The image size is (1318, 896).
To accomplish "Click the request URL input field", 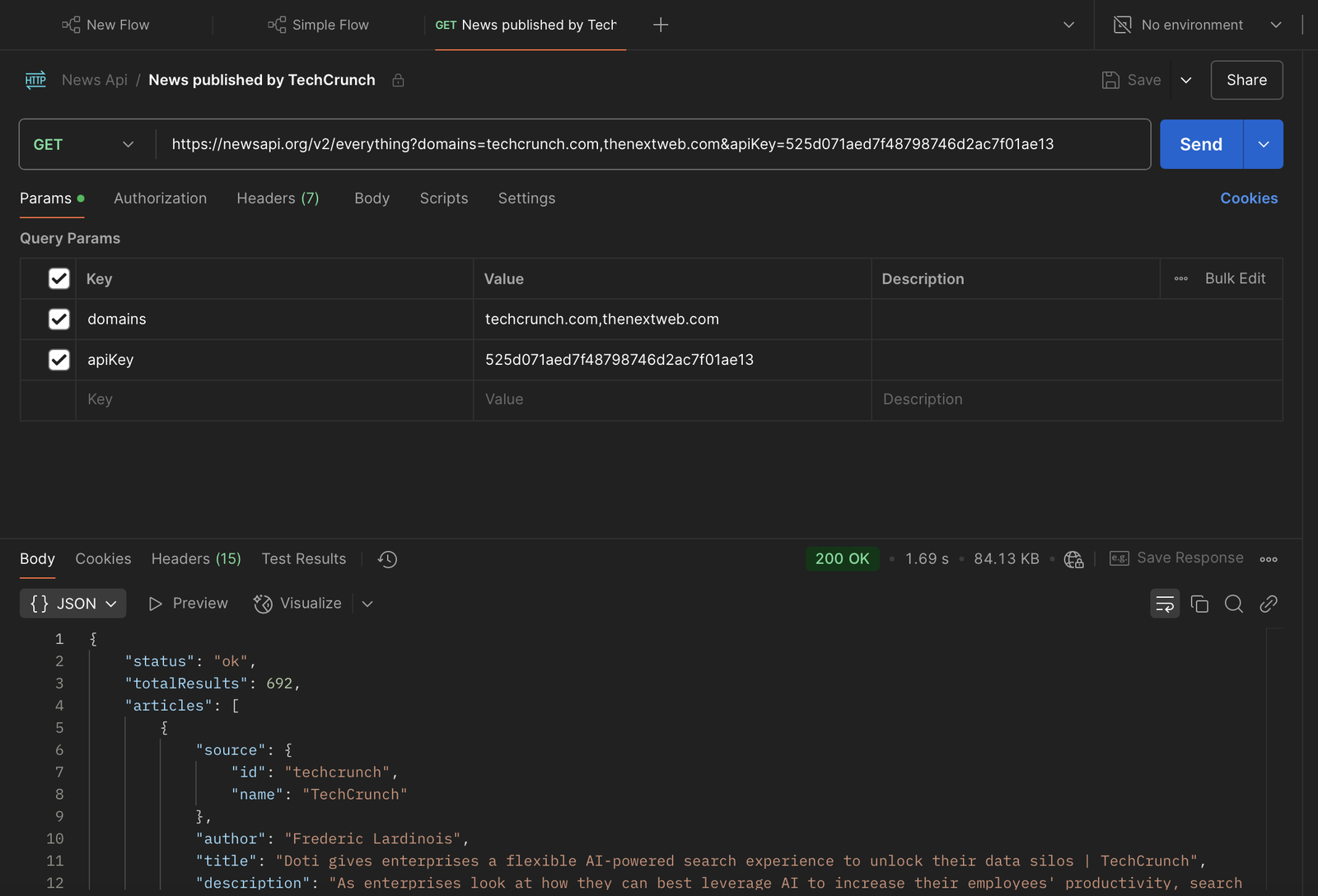I will tap(651, 145).
